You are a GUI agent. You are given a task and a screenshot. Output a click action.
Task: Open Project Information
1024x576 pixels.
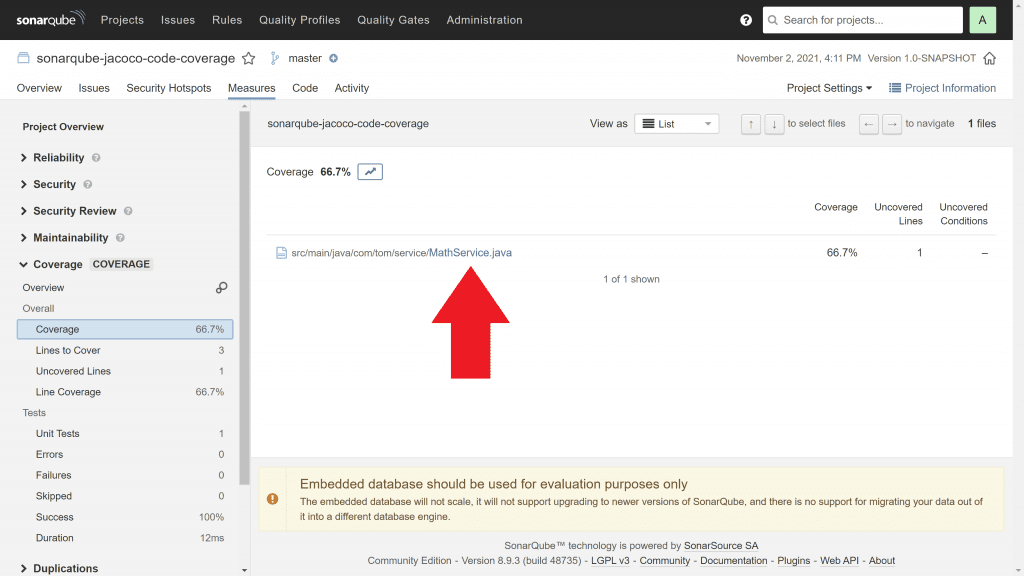[942, 88]
